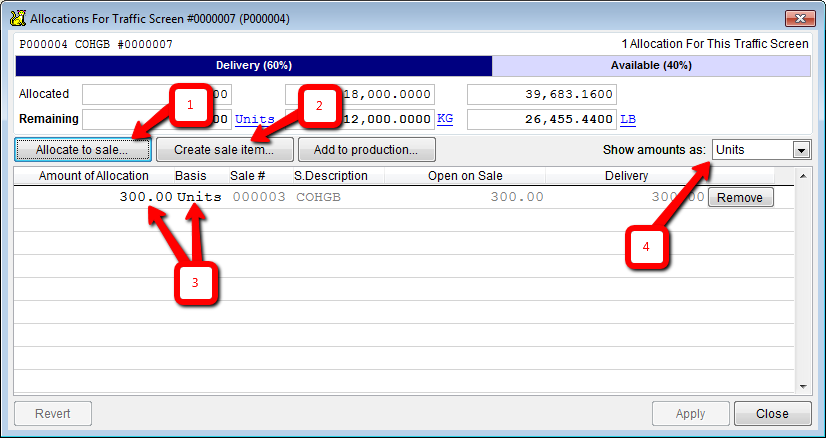Click the Open on Sale 300.00 value
Viewport: 826px width, 438px height.
point(517,197)
